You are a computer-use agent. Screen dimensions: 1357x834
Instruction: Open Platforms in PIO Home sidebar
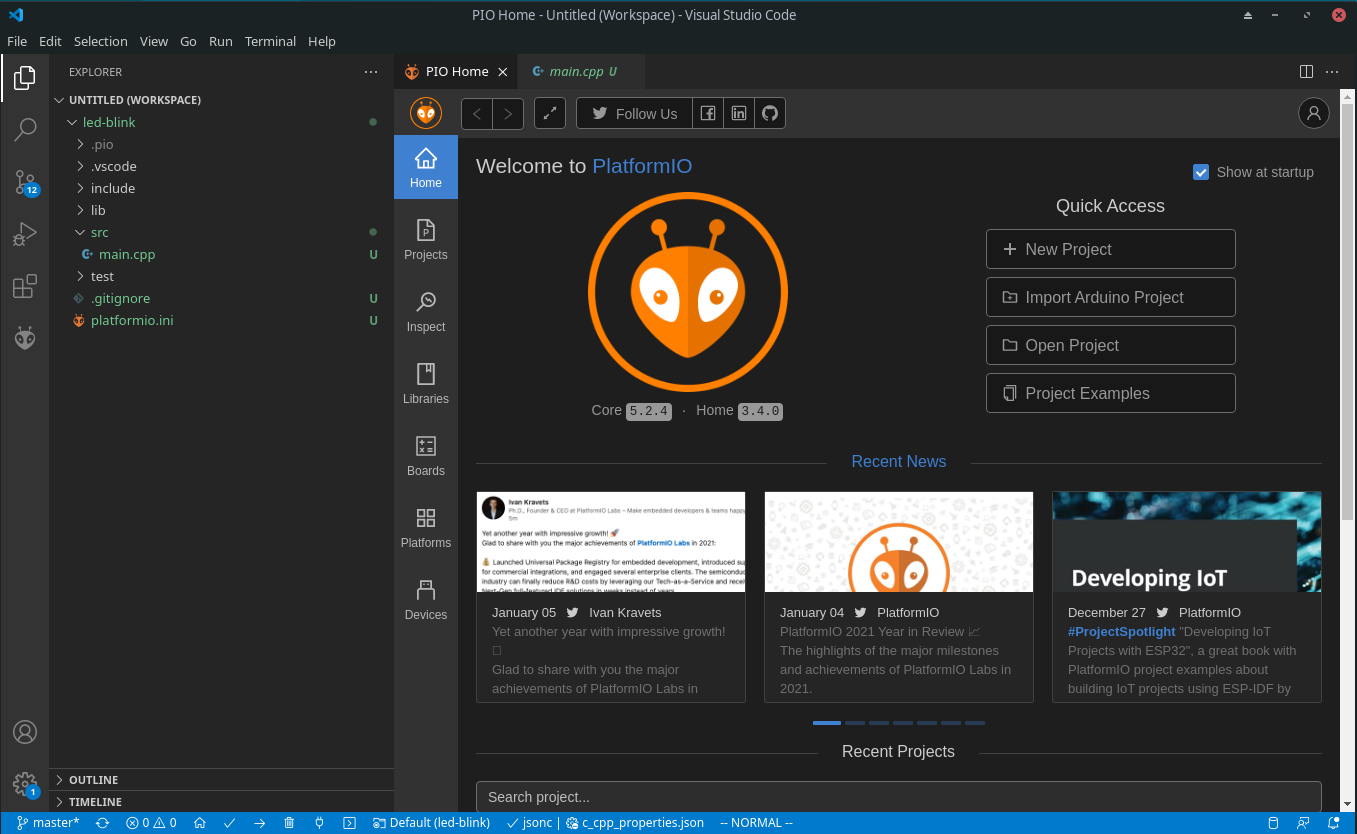(x=426, y=529)
